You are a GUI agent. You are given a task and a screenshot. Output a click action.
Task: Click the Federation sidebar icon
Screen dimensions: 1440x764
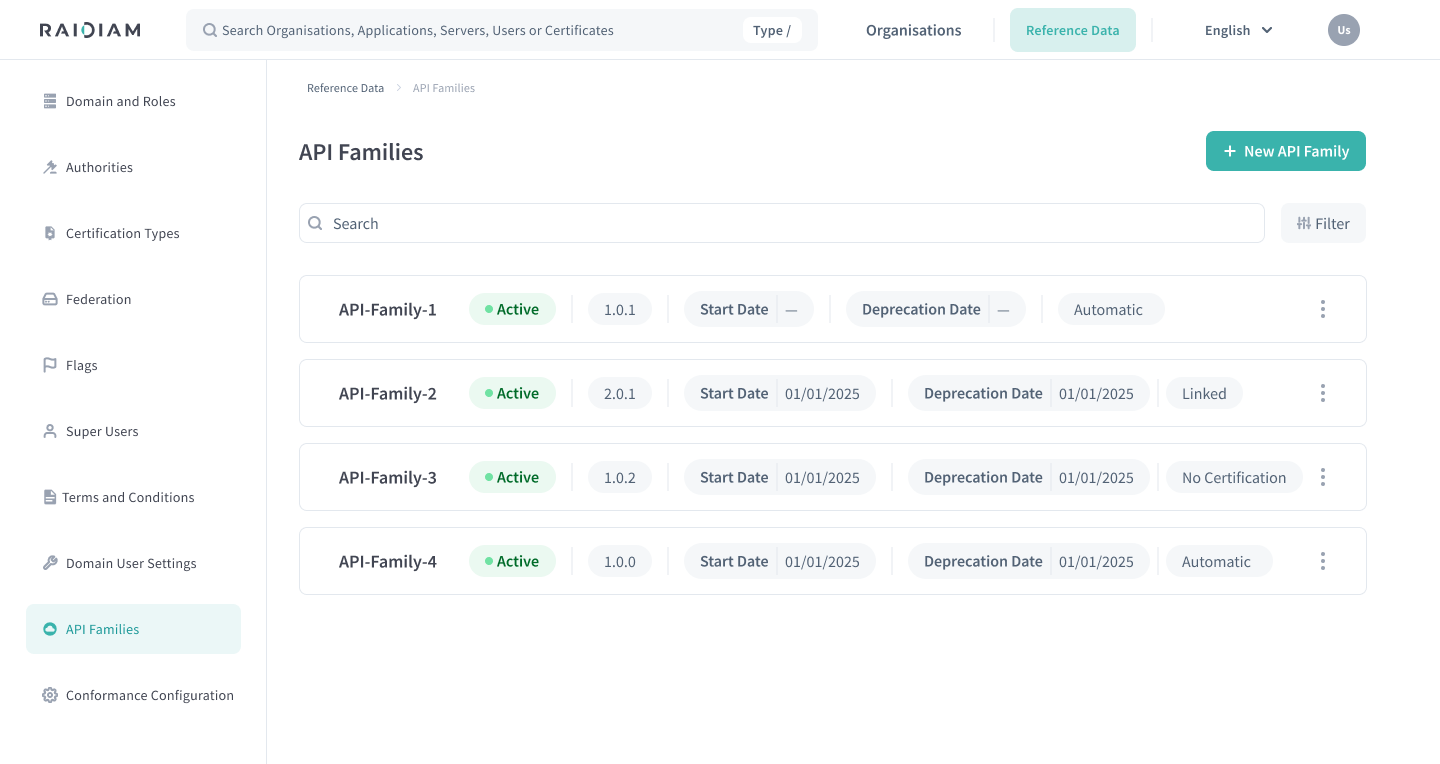click(49, 299)
